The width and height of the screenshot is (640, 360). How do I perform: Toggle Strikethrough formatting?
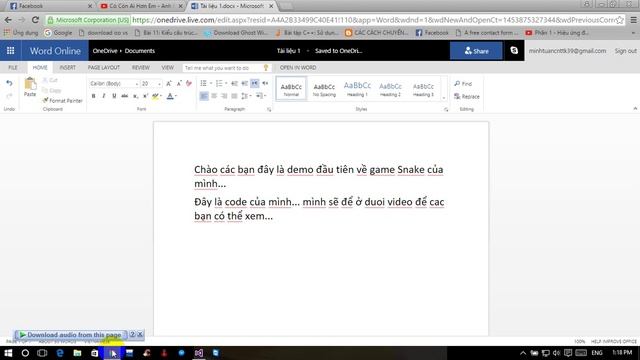(124, 96)
